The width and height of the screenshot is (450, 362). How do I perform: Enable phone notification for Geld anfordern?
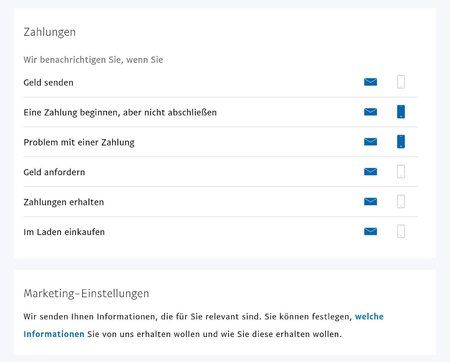pos(401,172)
